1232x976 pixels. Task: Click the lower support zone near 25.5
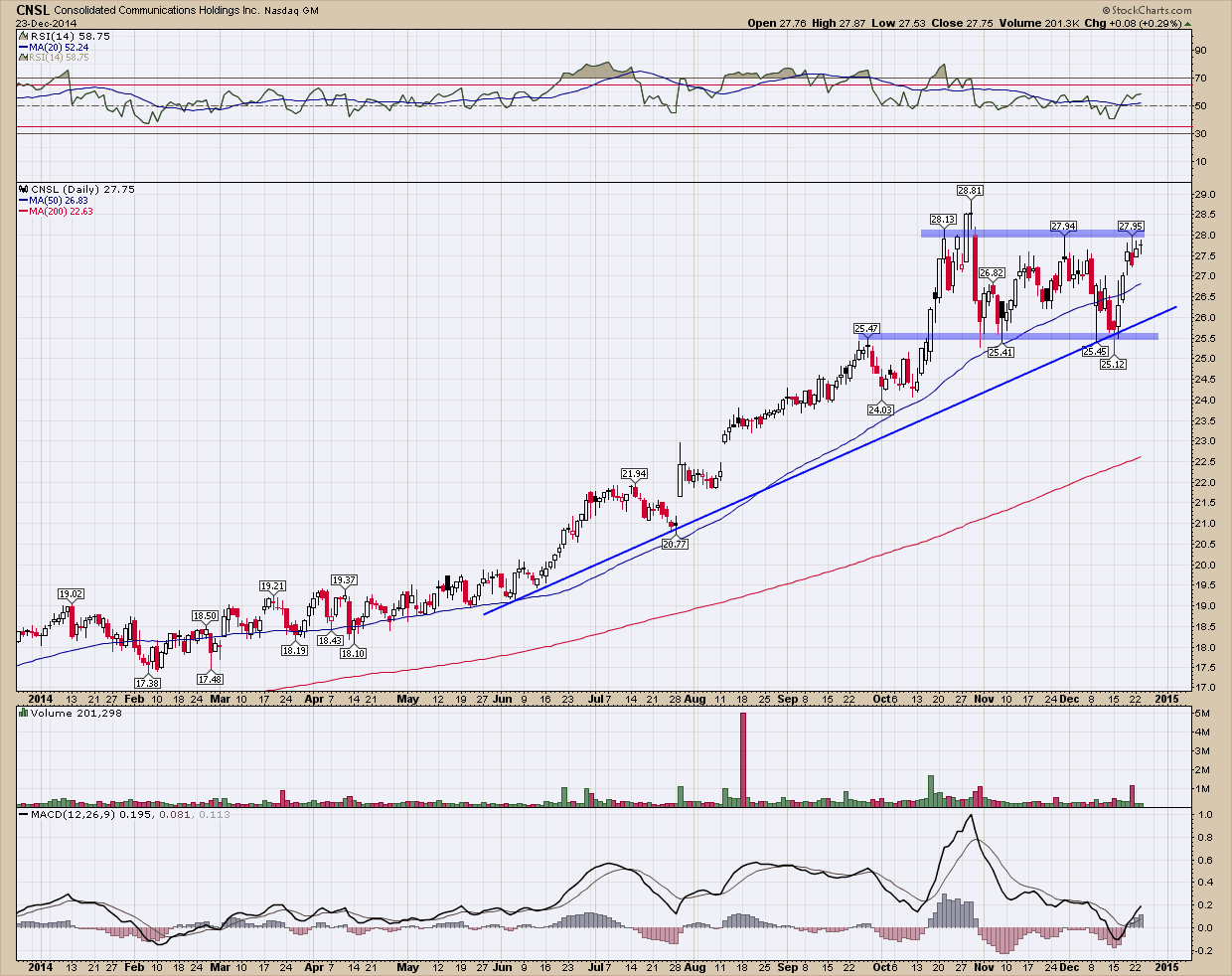pyautogui.click(x=1008, y=336)
